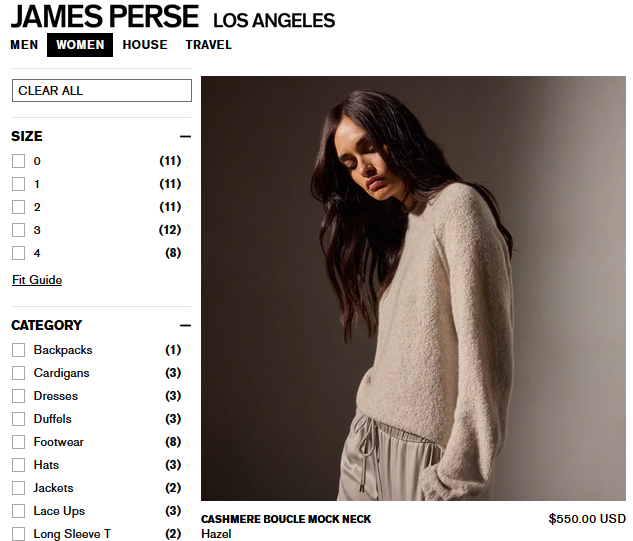Click the James Perse Los Angeles logo
Screen dimensions: 633x541
173,17
